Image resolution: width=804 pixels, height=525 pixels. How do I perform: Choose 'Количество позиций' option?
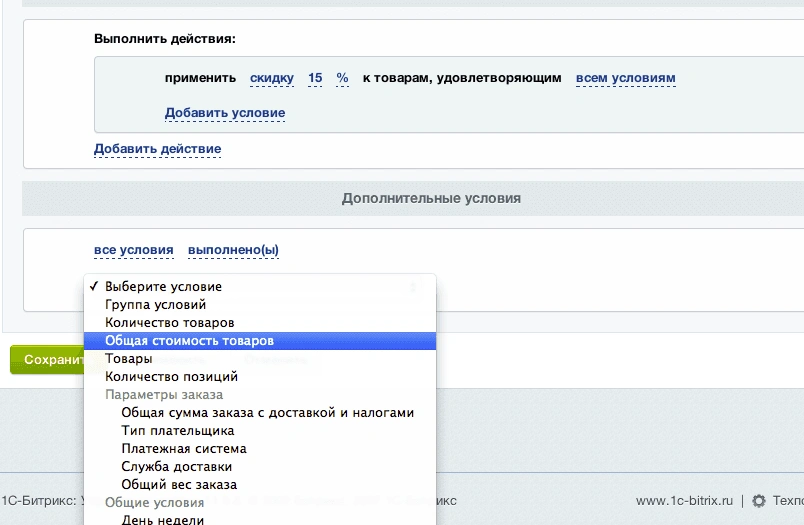[260, 377]
